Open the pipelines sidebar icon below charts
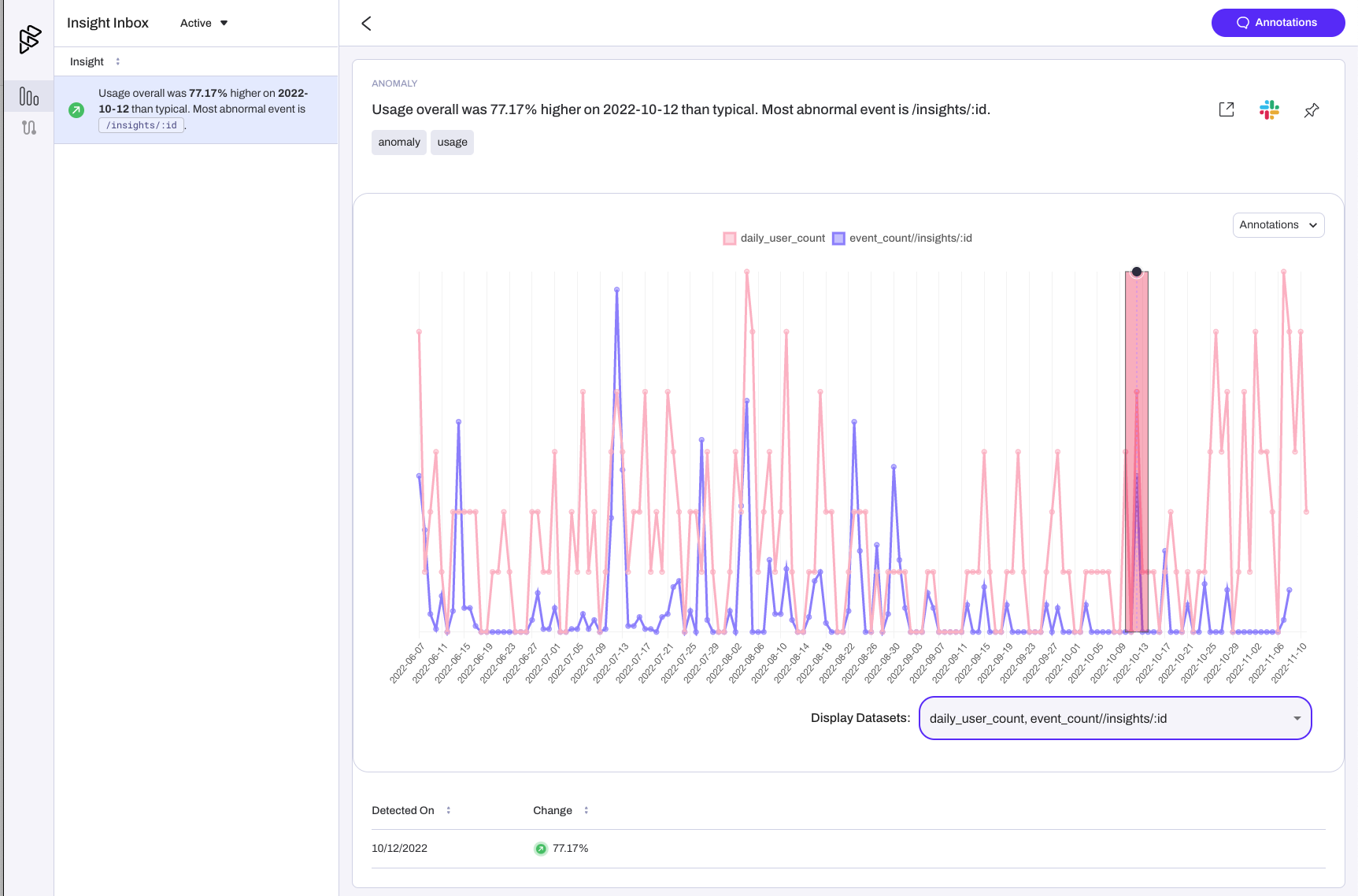 (29, 128)
